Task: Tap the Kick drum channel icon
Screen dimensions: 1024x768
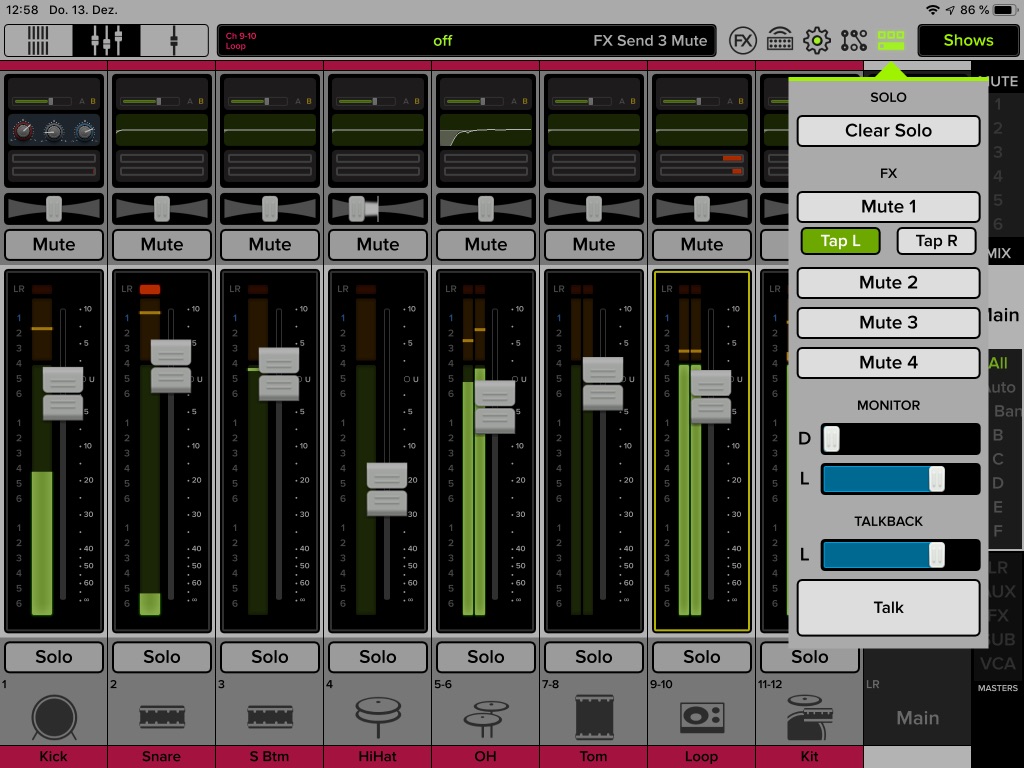Action: tap(53, 717)
